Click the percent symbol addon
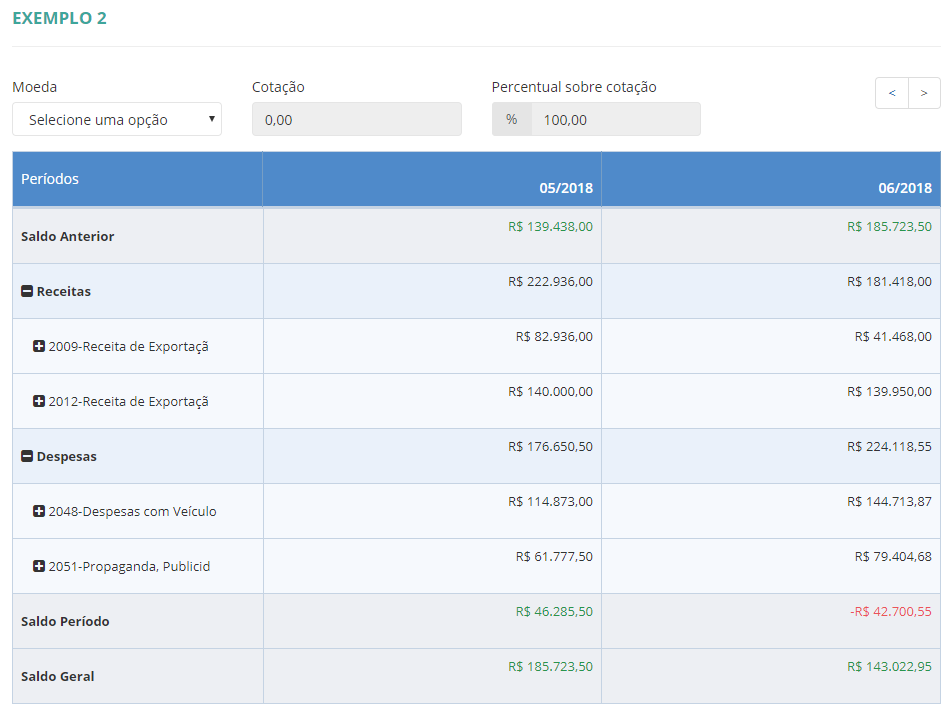 (512, 119)
